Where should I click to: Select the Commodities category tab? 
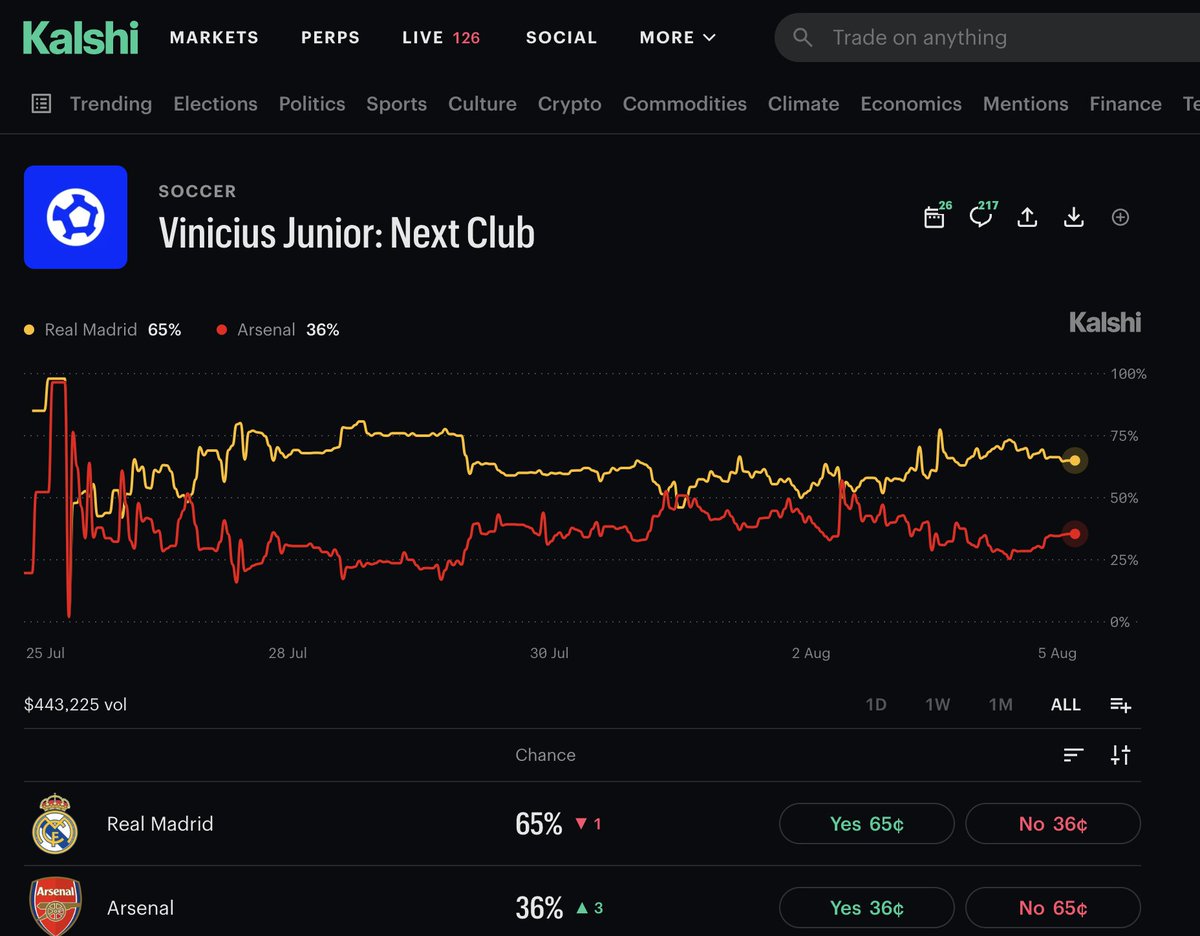[685, 104]
